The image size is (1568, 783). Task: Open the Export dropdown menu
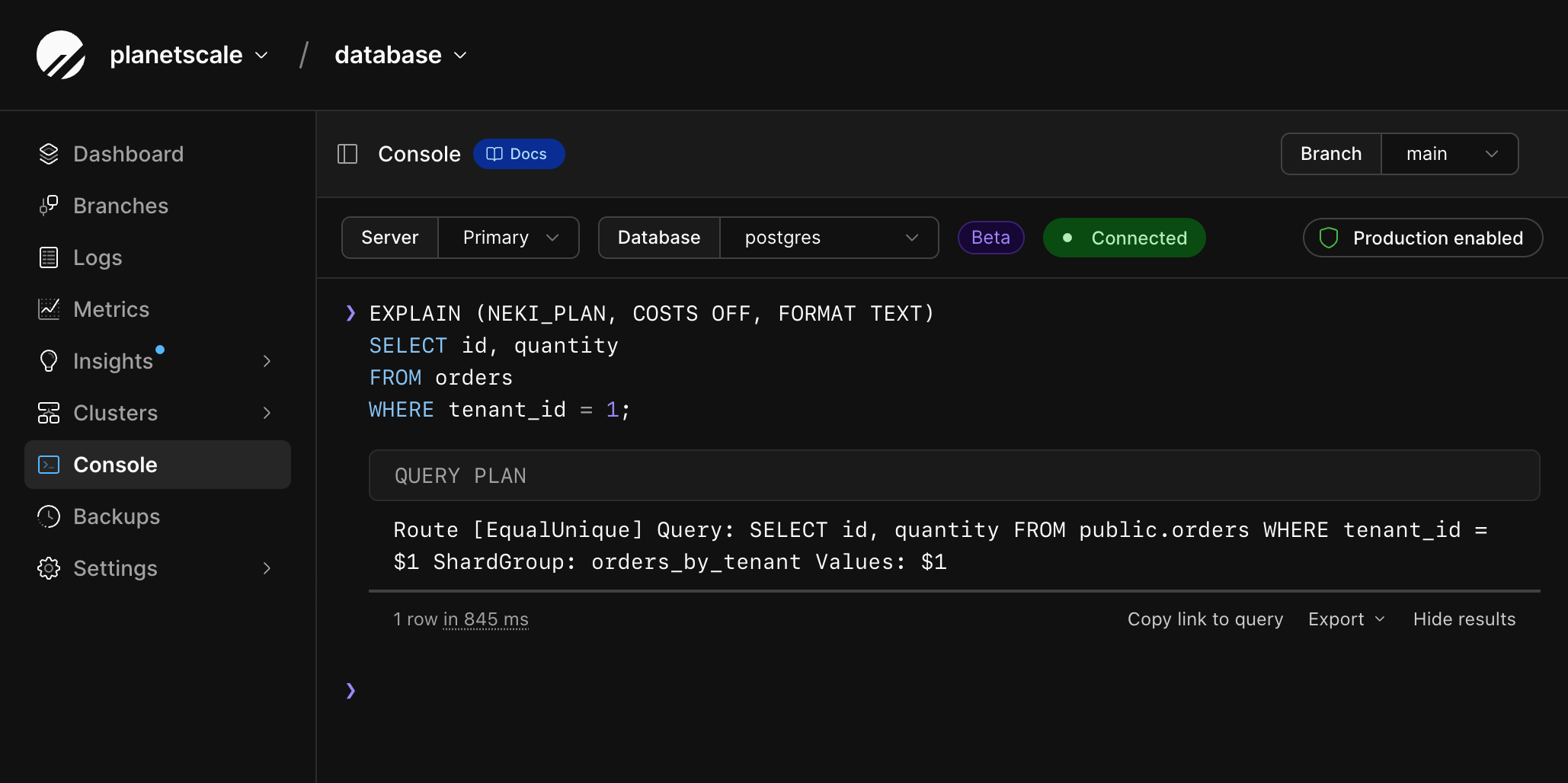pyautogui.click(x=1346, y=619)
